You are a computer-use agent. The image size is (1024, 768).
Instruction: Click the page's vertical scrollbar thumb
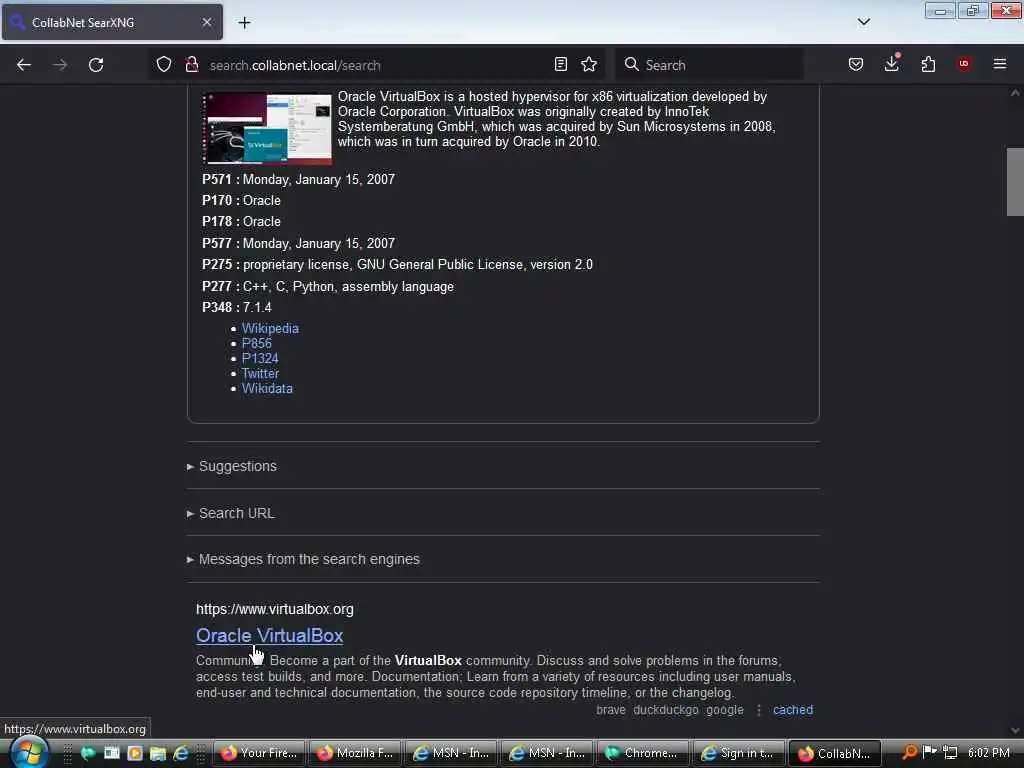1015,182
